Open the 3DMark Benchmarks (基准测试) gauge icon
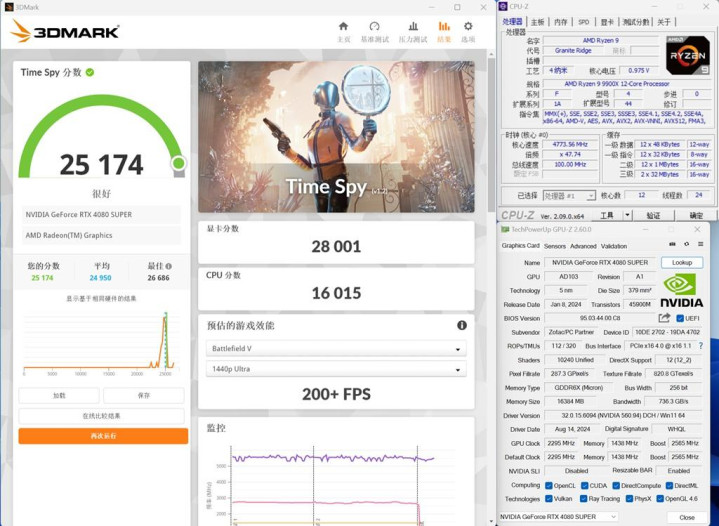This screenshot has height=526, width=719. pos(375,26)
